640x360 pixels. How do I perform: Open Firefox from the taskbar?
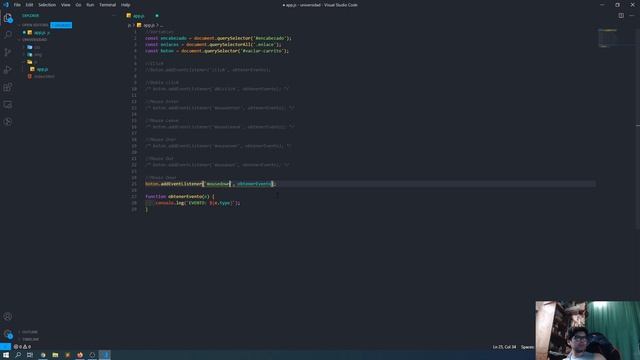80,355
